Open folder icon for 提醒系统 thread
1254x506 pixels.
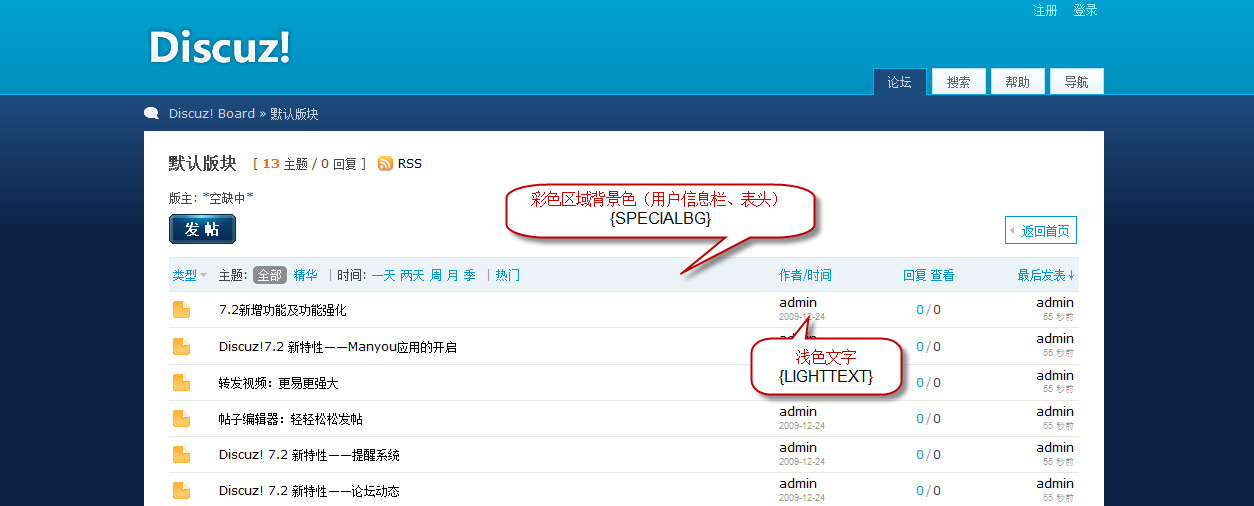click(x=181, y=455)
